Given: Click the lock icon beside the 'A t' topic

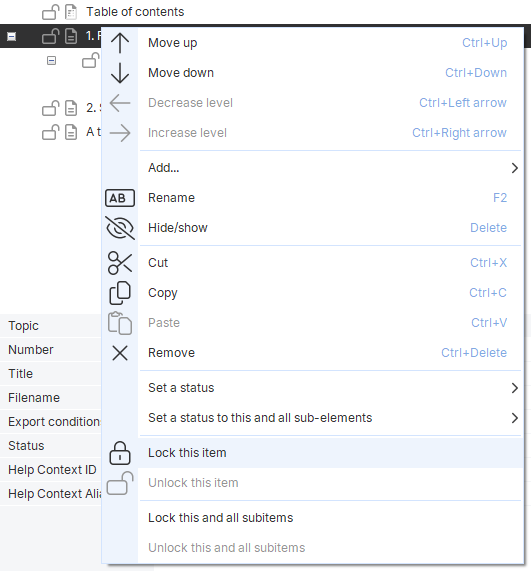Looking at the screenshot, I should click(x=51, y=132).
